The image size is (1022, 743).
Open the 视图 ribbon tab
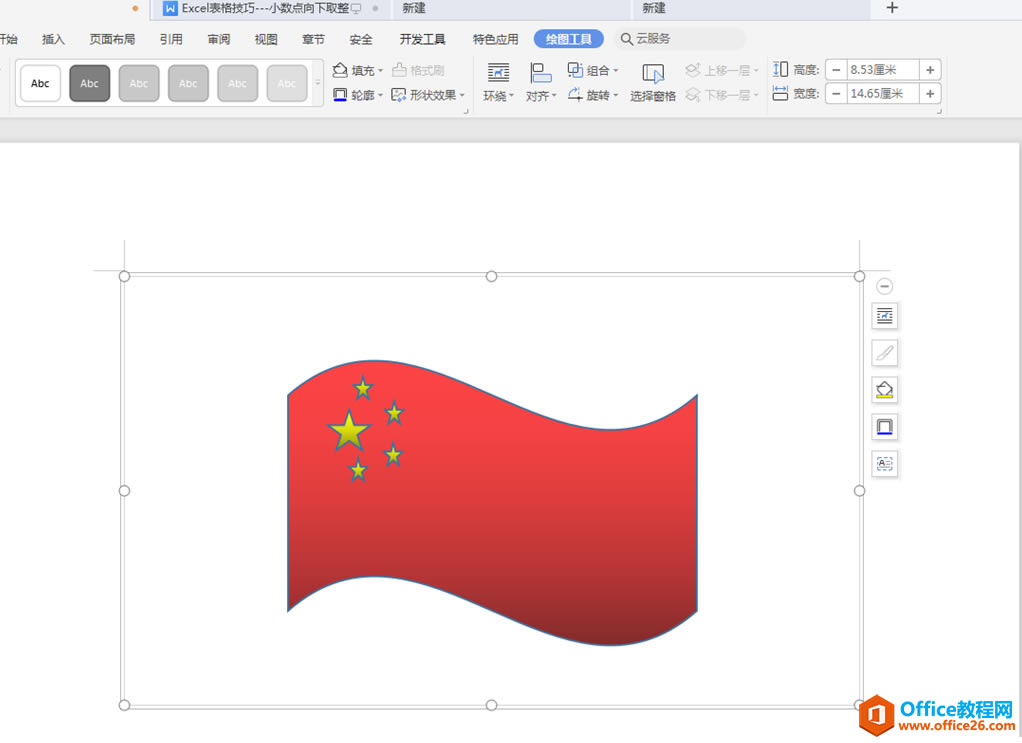point(266,39)
